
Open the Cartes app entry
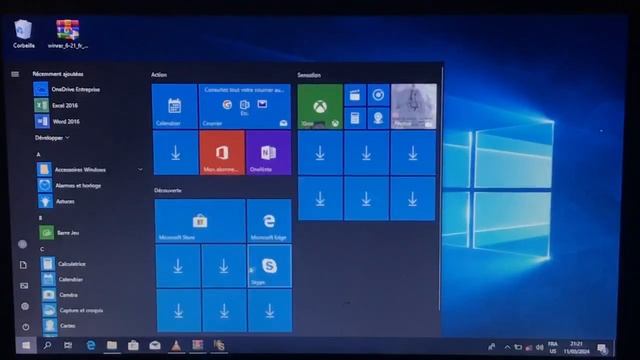(59, 326)
